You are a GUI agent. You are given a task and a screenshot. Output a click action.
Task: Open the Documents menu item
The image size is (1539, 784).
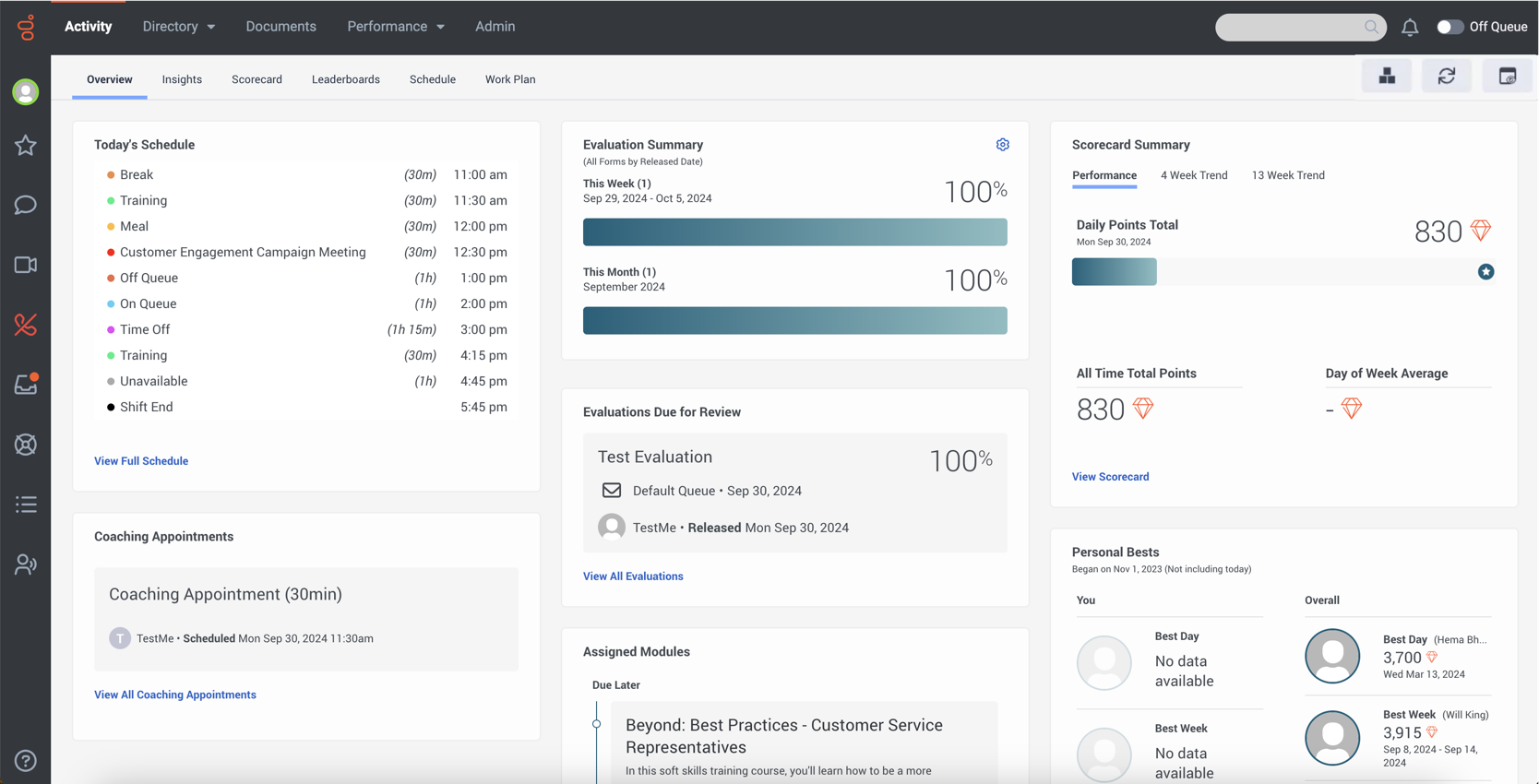[x=280, y=27]
